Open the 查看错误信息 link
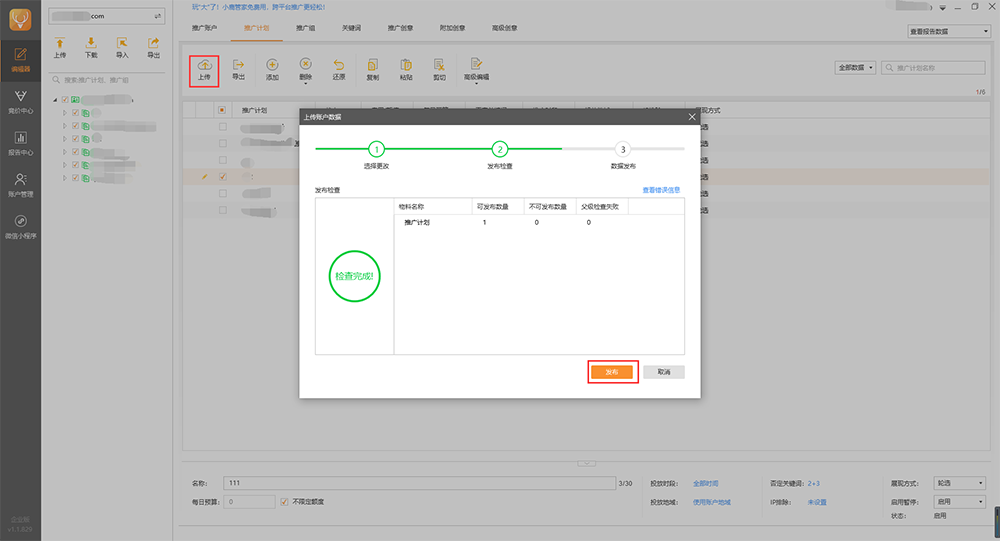This screenshot has height=541, width=1000. coord(661,190)
